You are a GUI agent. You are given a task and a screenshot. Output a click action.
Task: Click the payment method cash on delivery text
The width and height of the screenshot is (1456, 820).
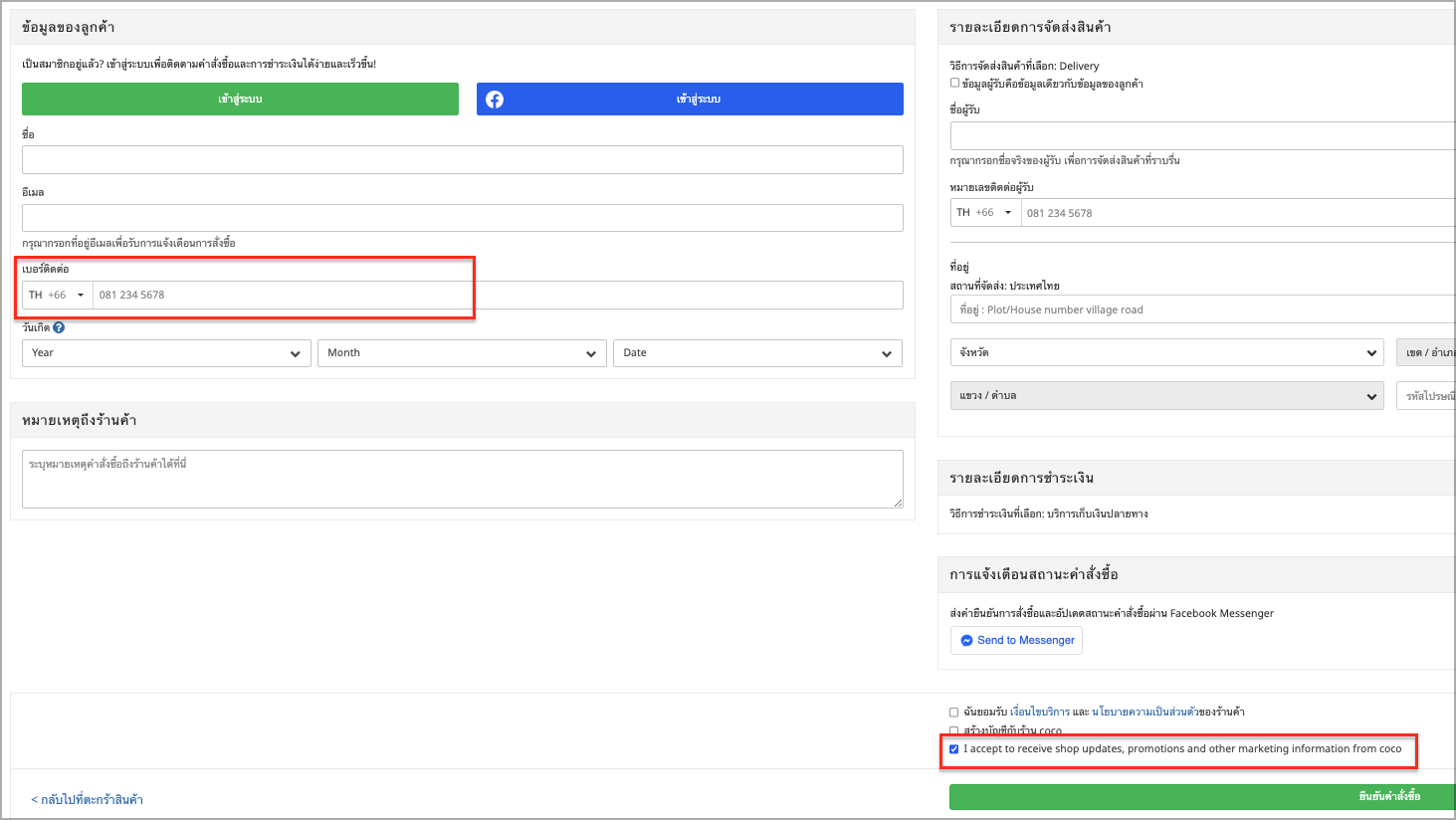coord(1048,514)
